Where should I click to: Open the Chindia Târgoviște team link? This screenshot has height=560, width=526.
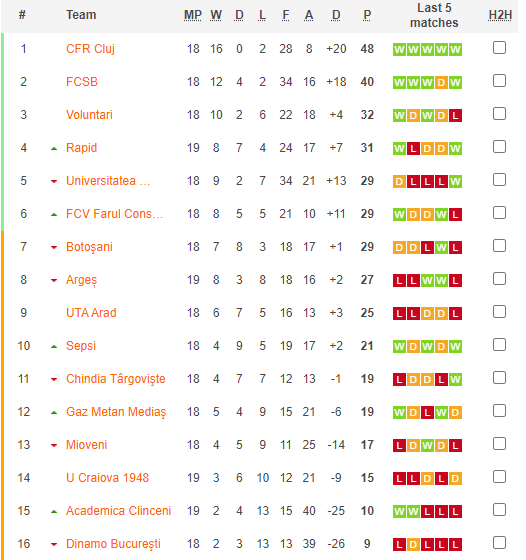pos(116,379)
